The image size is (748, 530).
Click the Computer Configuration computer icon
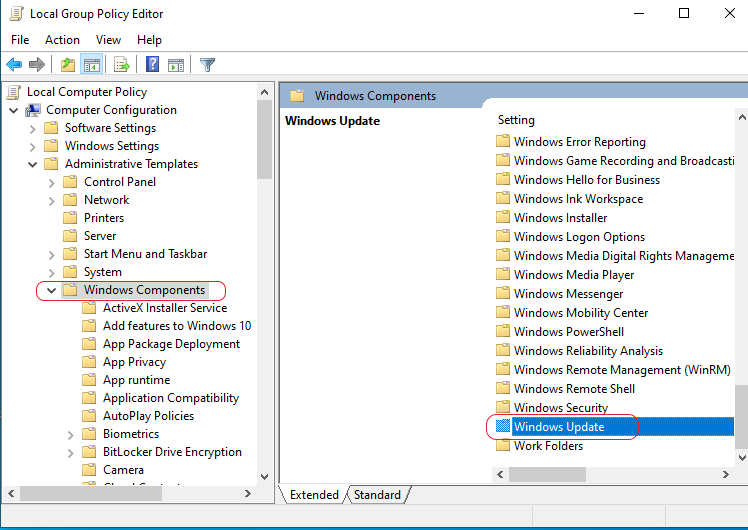(33, 110)
